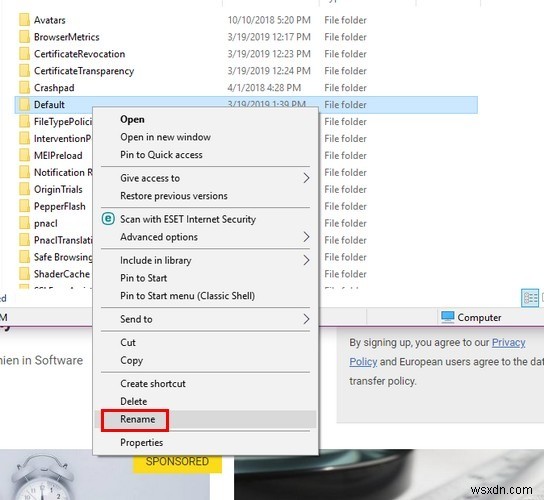Click the ESET Internet Security icon

coord(108,219)
